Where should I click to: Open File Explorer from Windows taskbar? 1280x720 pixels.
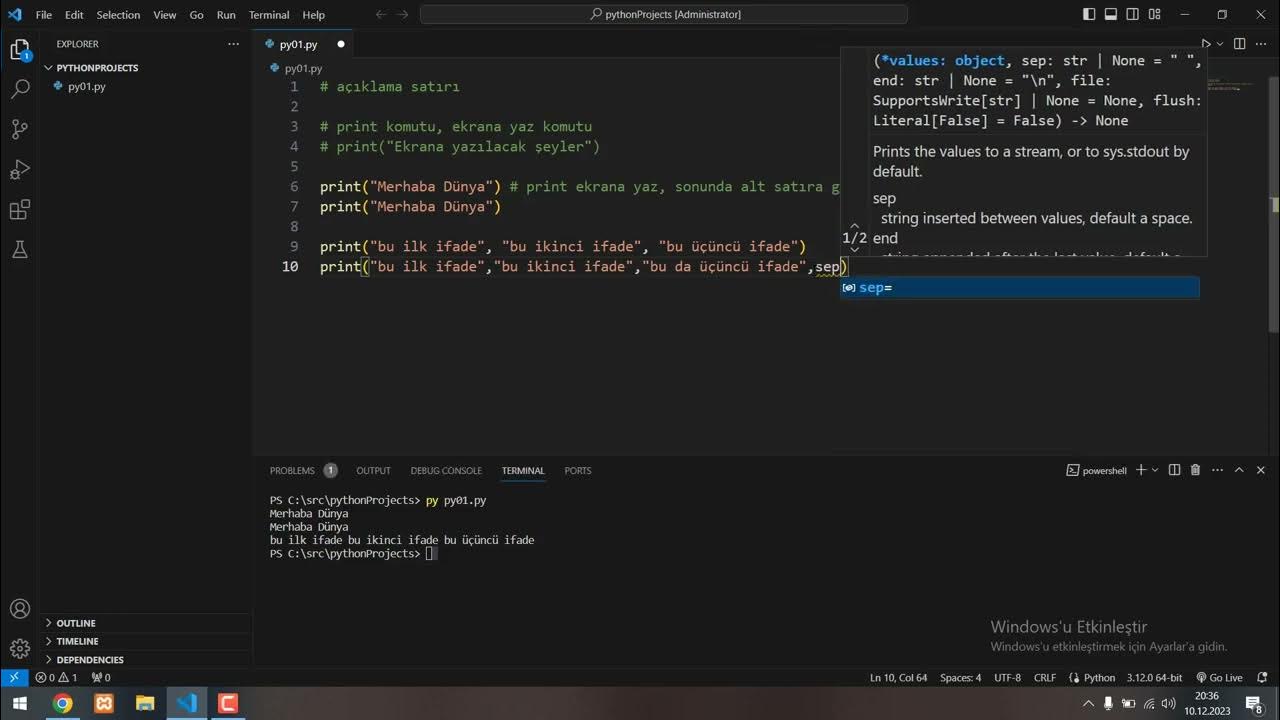(x=145, y=703)
